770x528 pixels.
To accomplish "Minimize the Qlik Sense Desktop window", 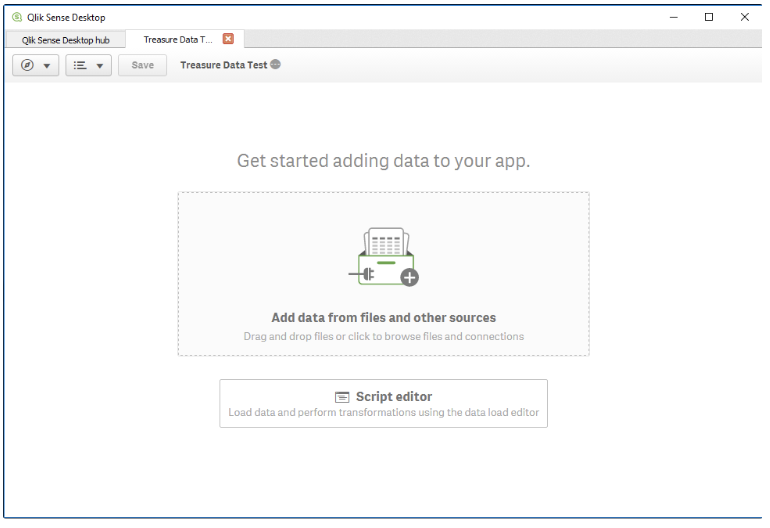I will (x=672, y=17).
